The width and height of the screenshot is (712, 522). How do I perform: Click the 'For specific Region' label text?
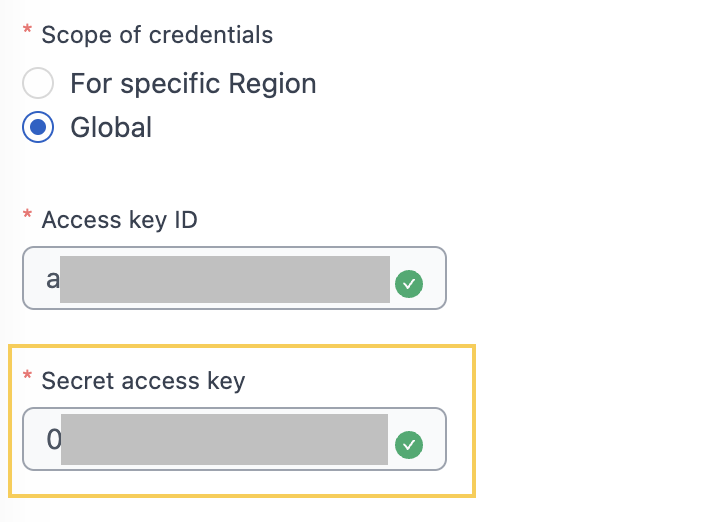pyautogui.click(x=193, y=84)
